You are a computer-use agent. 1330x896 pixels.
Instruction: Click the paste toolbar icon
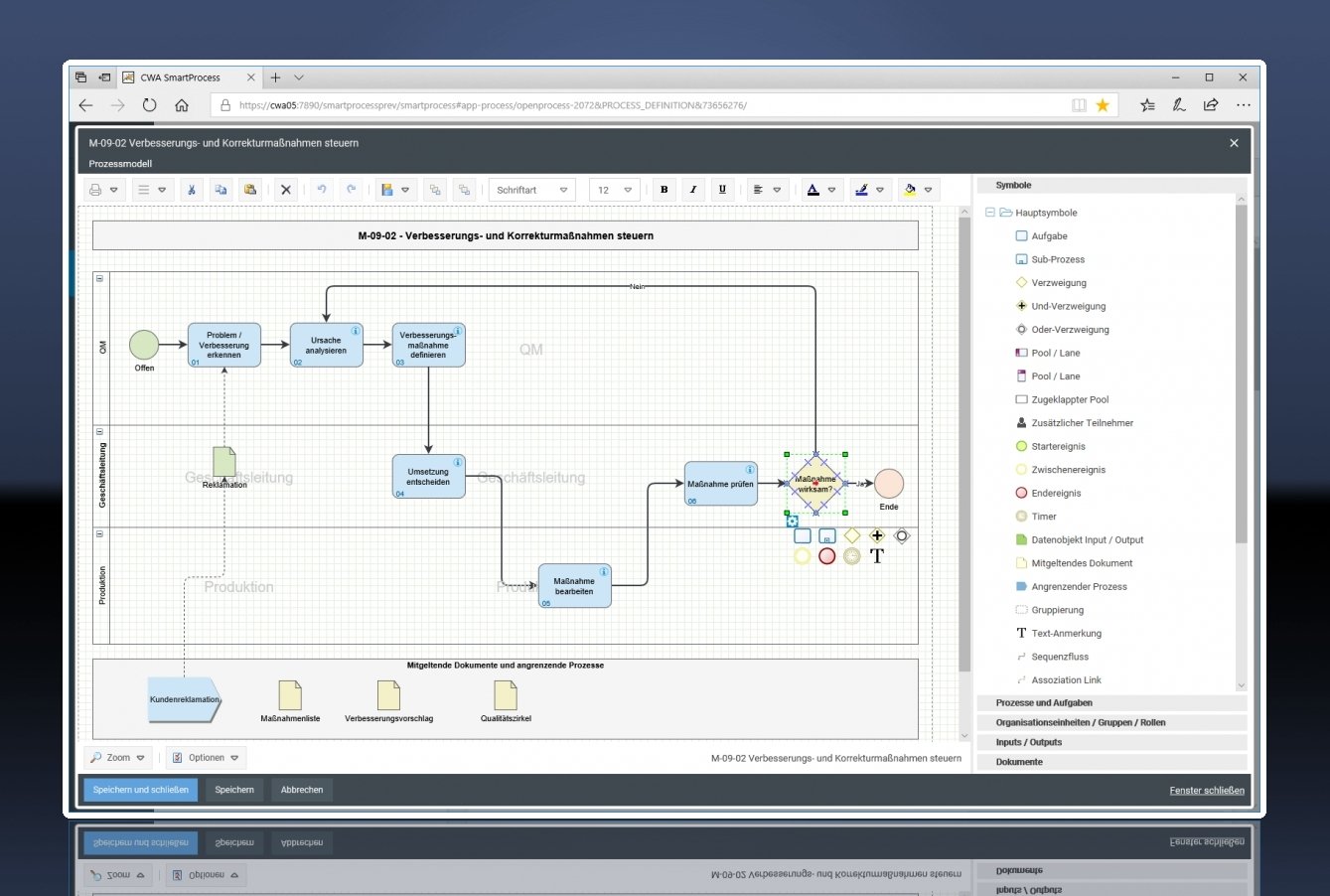coord(250,189)
